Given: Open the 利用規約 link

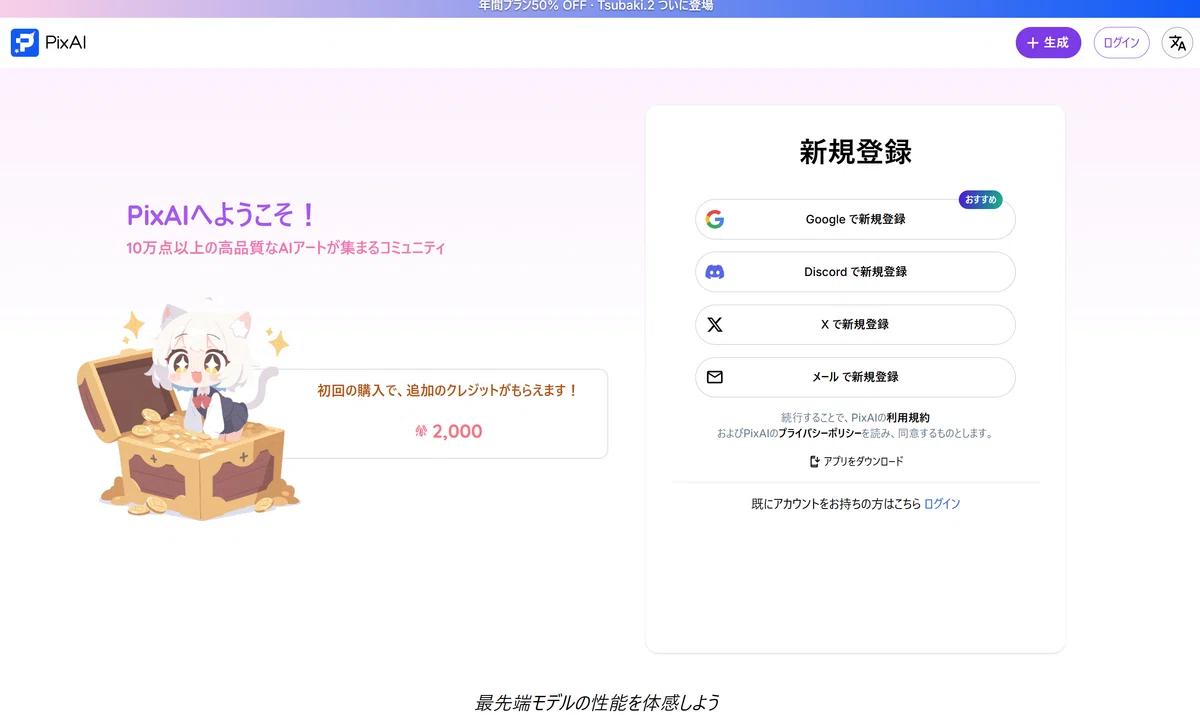Looking at the screenshot, I should coord(908,417).
